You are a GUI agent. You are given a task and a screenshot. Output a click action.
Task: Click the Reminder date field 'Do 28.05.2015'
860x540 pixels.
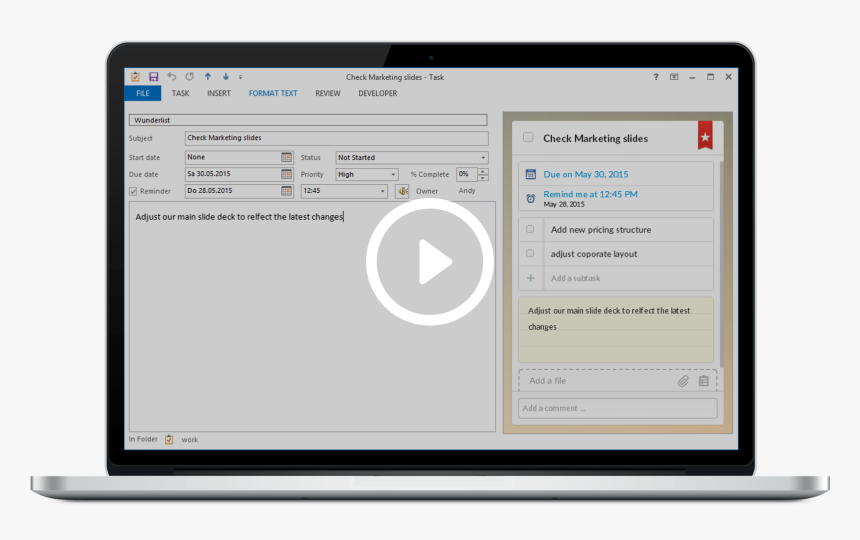point(233,191)
